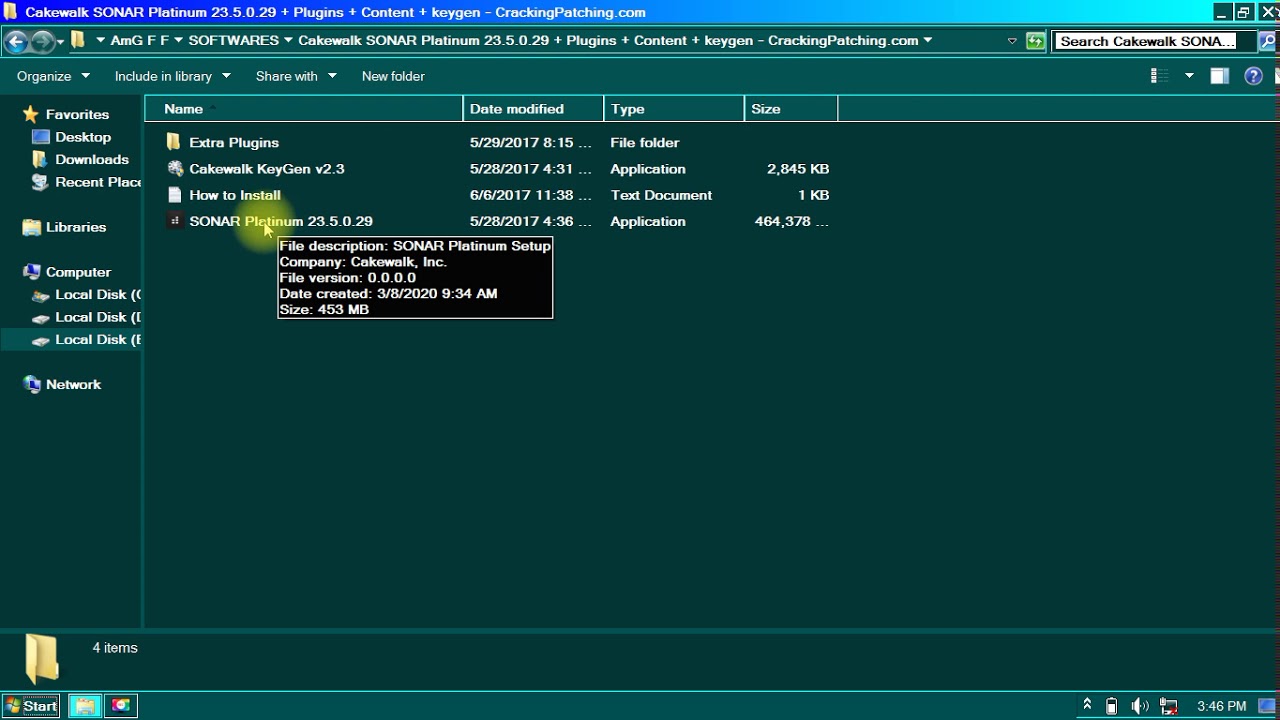Click the Favorites star icon

30,114
